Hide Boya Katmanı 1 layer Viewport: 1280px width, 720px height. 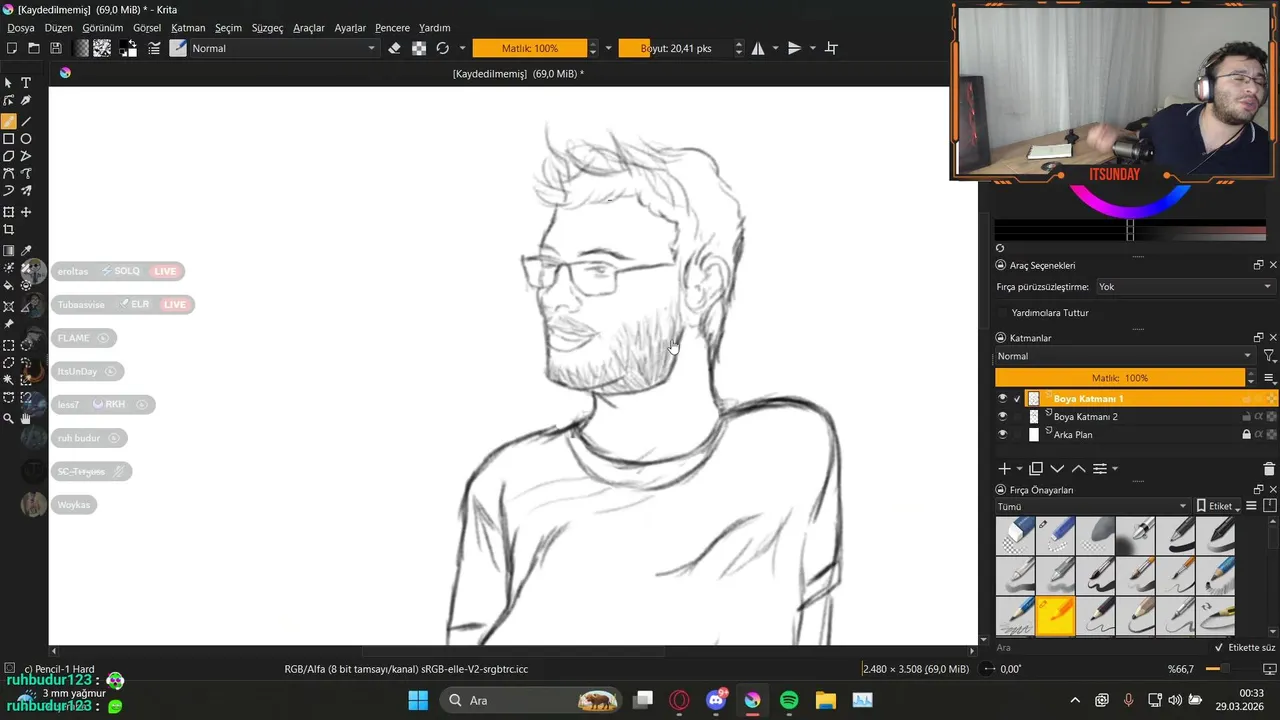[x=1003, y=399]
